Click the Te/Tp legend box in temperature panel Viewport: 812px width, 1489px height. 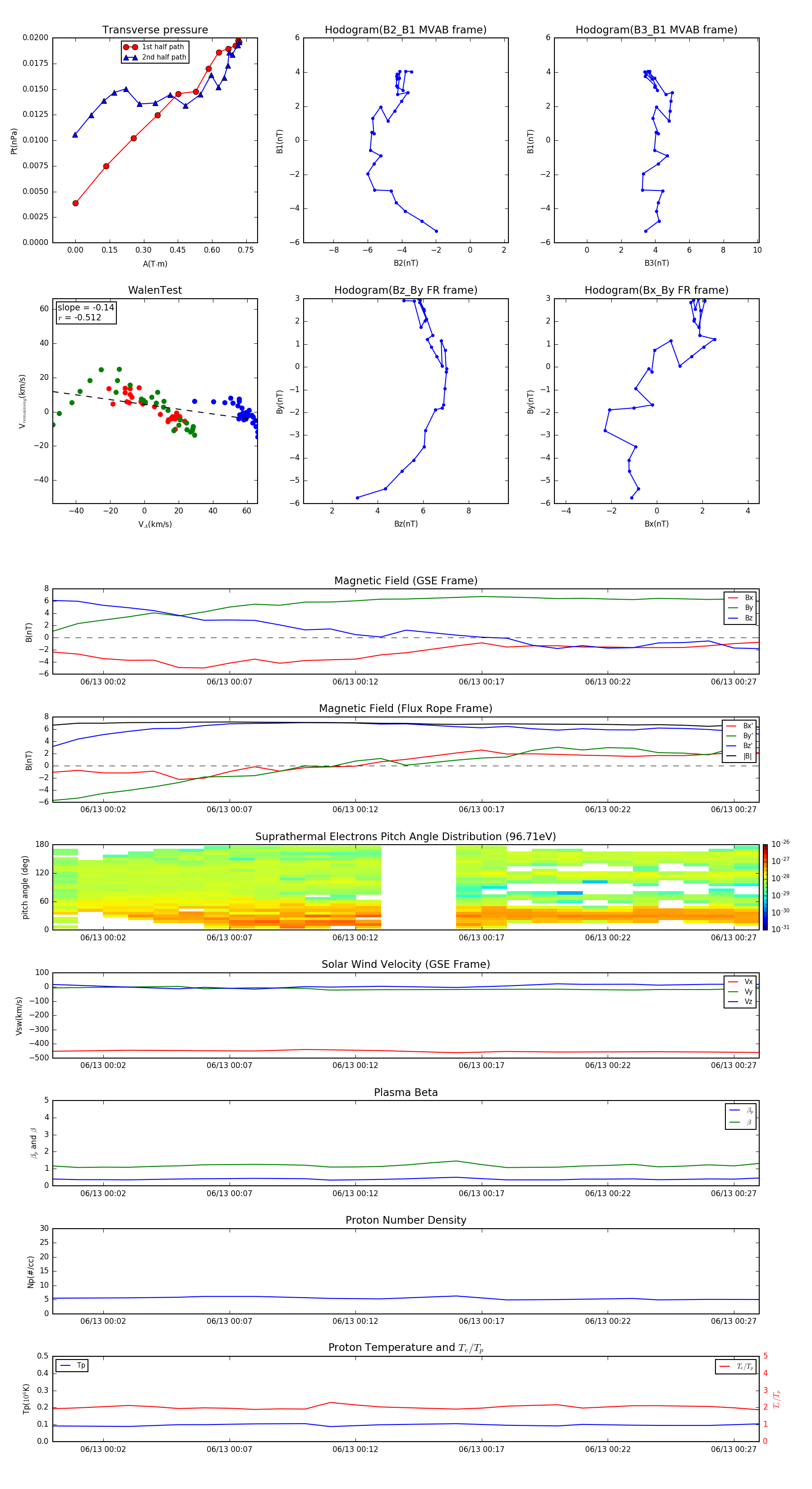[x=736, y=1366]
